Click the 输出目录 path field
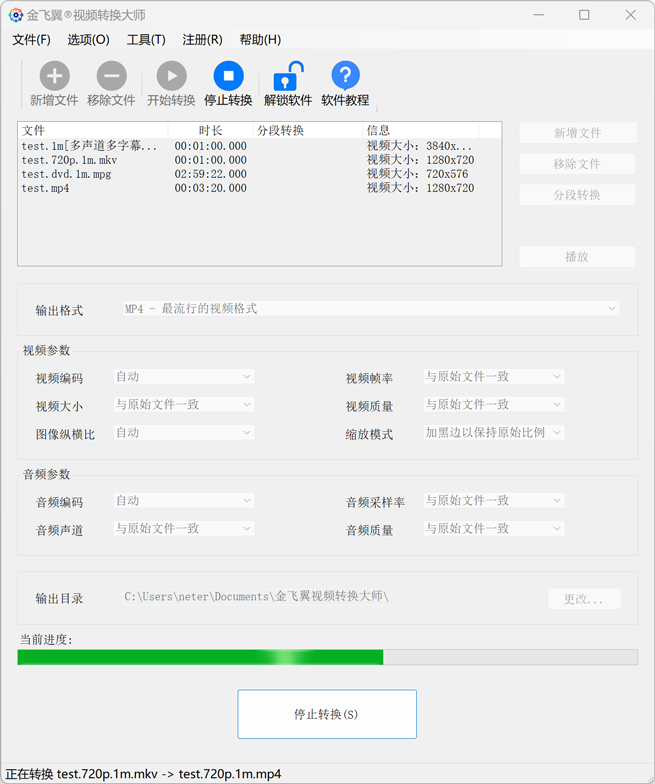Image resolution: width=655 pixels, height=784 pixels. pos(330,596)
